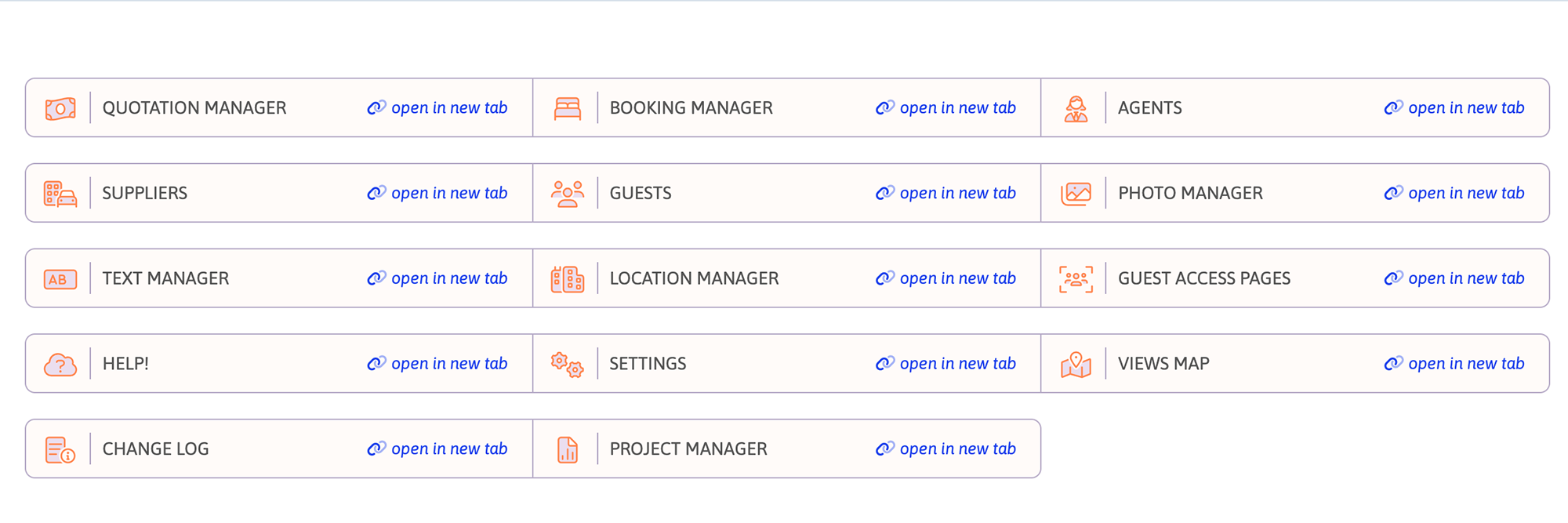Open VIEWS MAP
Screen dimensions: 1568x523
[x=1163, y=365]
